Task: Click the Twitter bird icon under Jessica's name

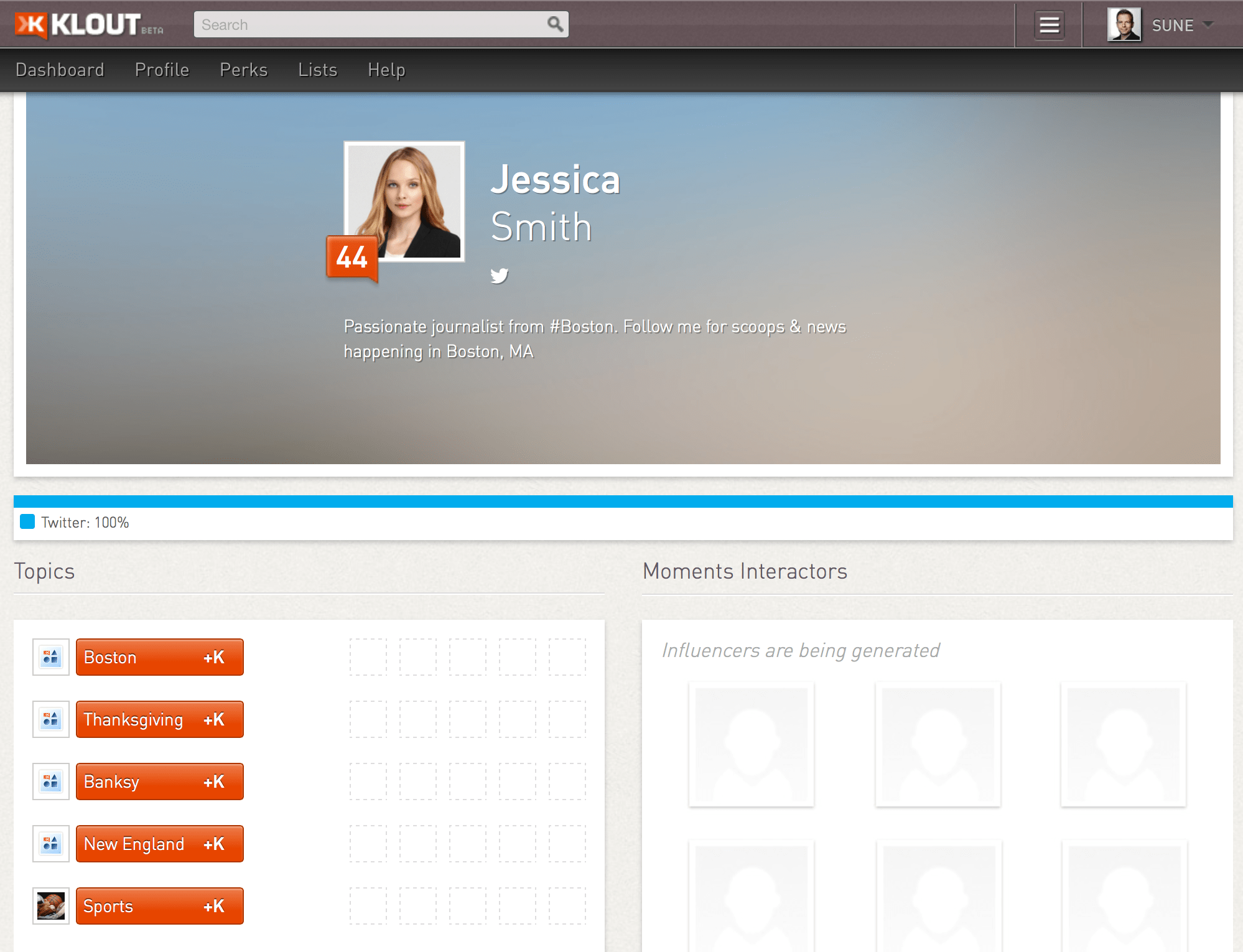Action: [500, 276]
